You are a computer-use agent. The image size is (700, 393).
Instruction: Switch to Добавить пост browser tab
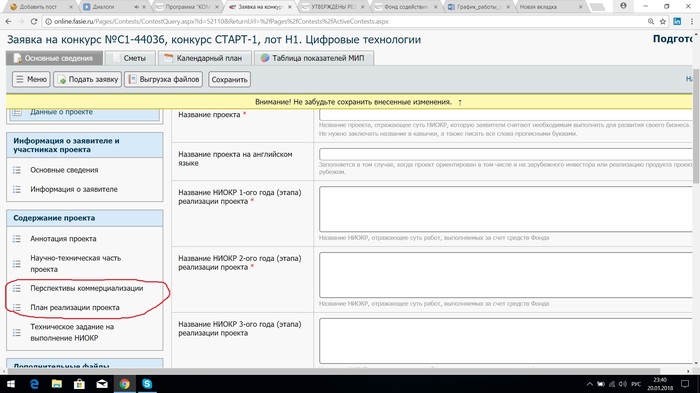tap(41, 7)
